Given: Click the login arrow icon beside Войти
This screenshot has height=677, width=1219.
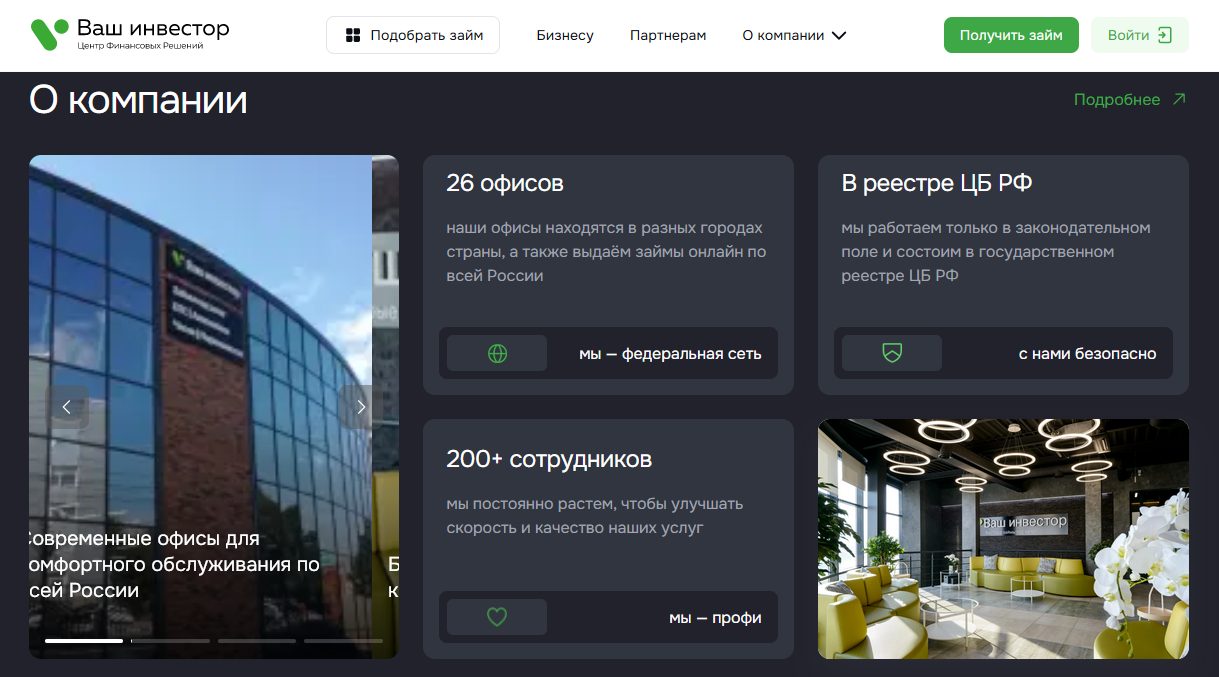Looking at the screenshot, I should (1165, 35).
